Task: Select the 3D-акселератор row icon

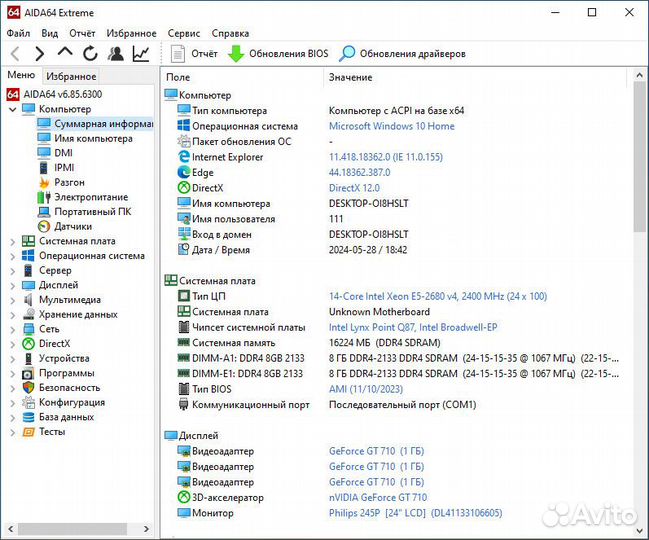Action: tap(183, 497)
